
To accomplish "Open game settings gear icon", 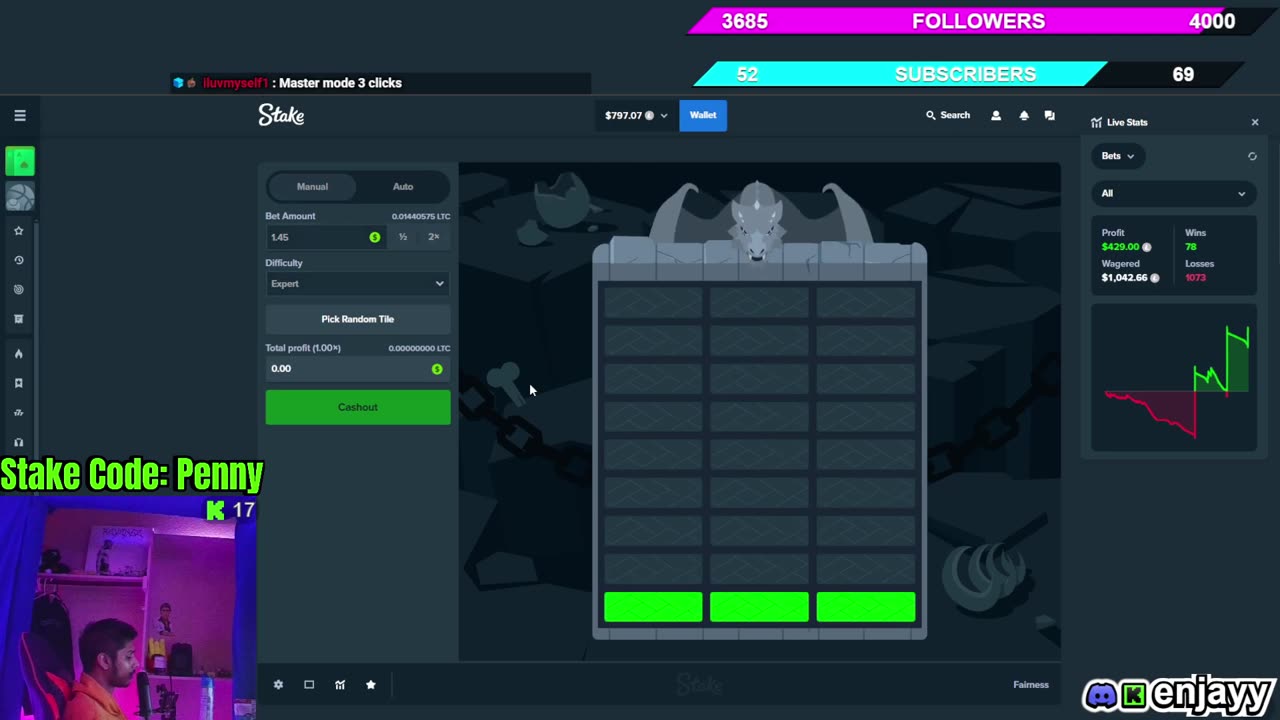I will tap(278, 685).
